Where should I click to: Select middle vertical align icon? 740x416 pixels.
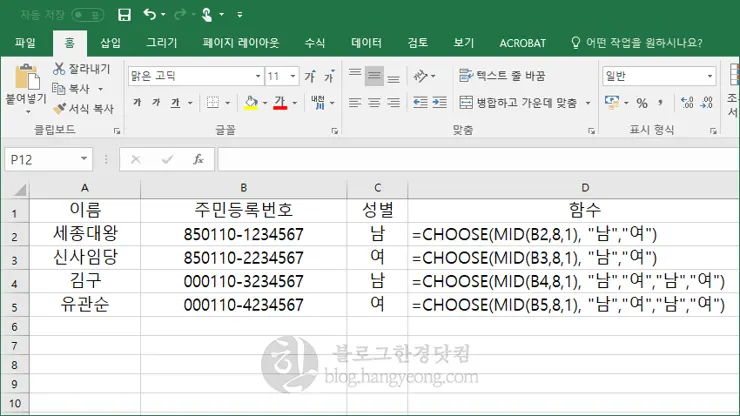click(x=374, y=76)
